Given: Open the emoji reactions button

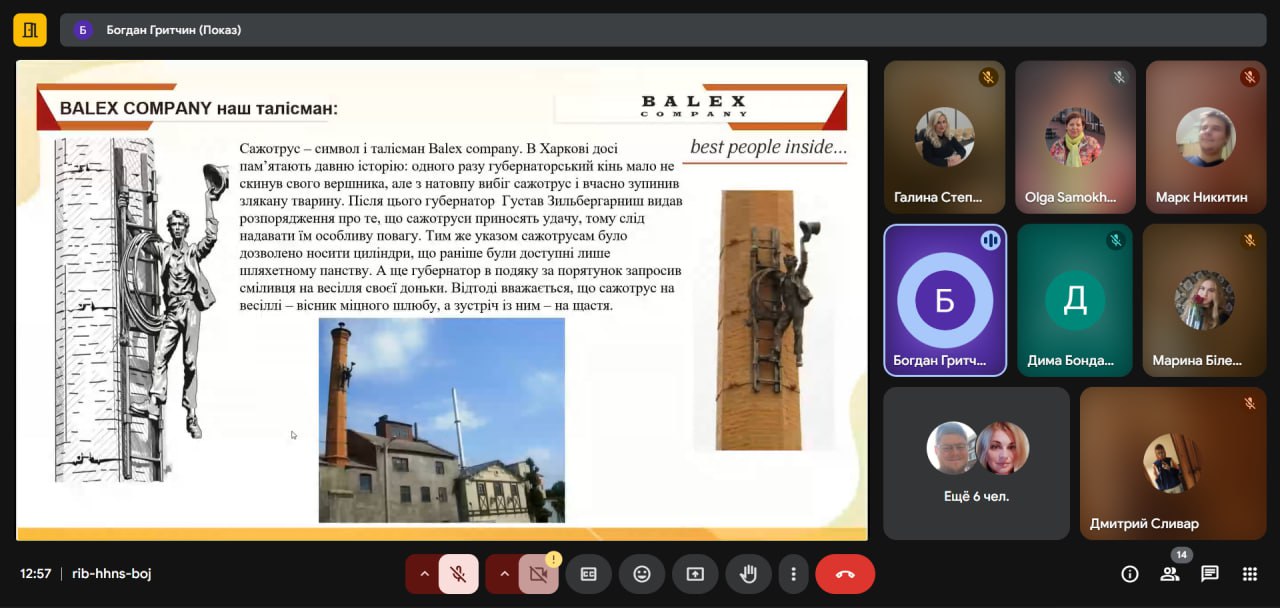Looking at the screenshot, I should (x=642, y=574).
